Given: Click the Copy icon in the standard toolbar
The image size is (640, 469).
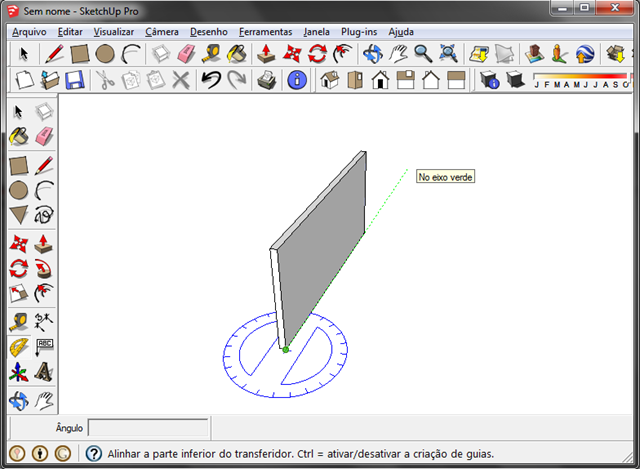Looking at the screenshot, I should click(x=131, y=80).
